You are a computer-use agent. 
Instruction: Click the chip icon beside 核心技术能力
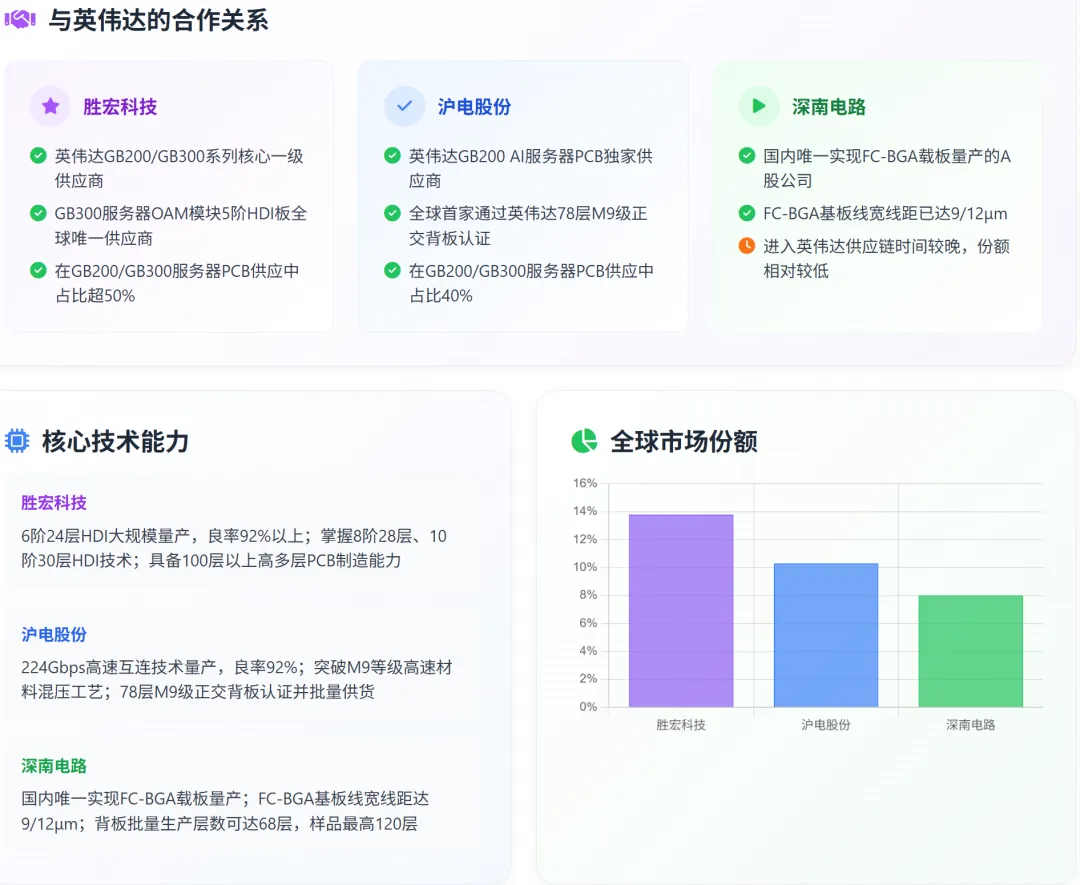coord(17,441)
